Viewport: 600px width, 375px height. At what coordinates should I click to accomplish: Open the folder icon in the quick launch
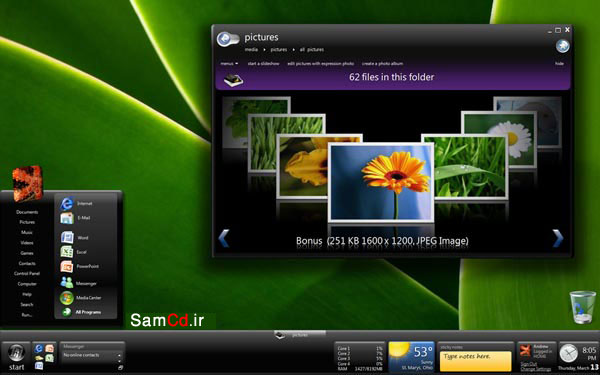[39, 358]
